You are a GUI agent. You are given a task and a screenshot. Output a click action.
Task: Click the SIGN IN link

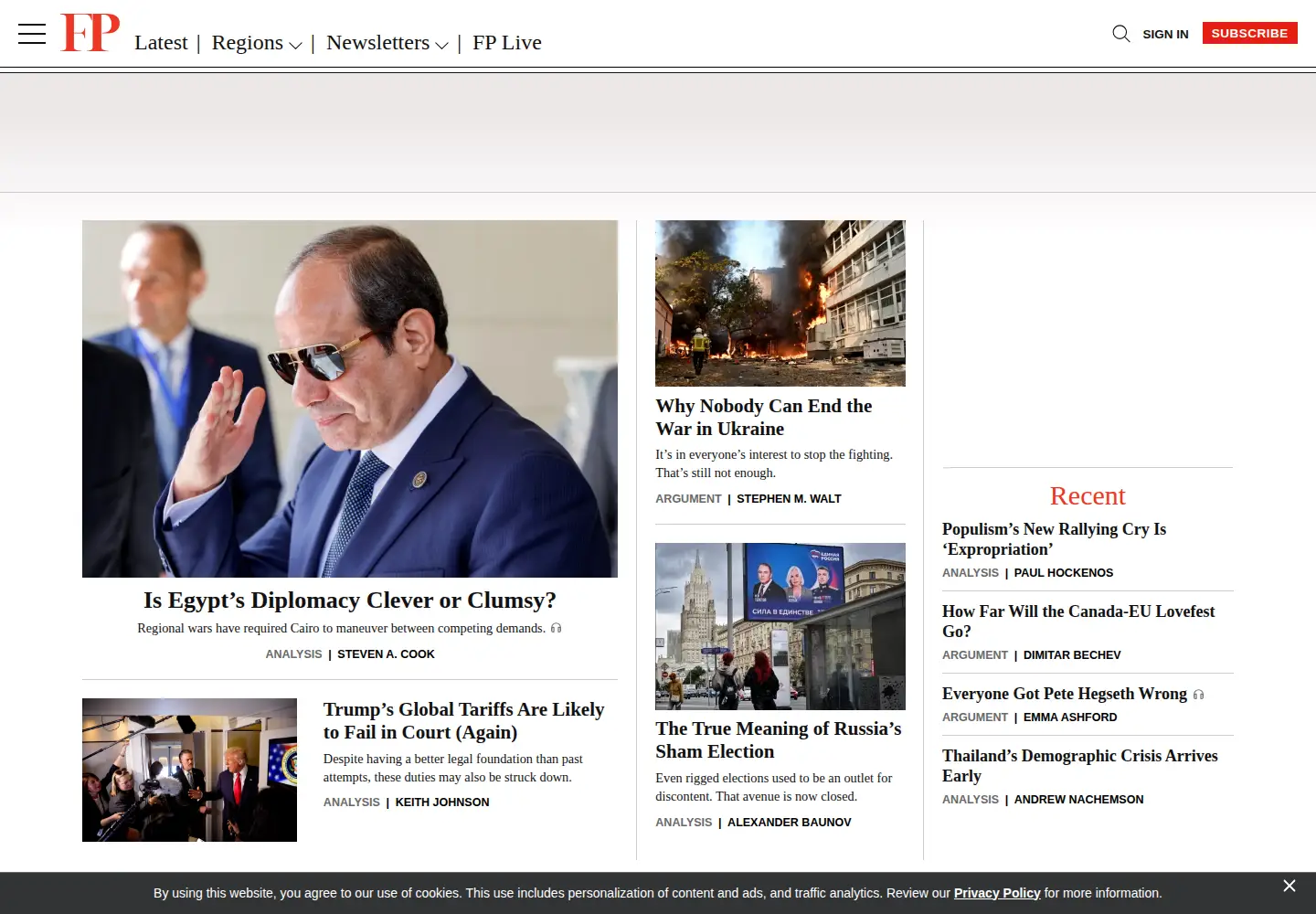[1165, 34]
